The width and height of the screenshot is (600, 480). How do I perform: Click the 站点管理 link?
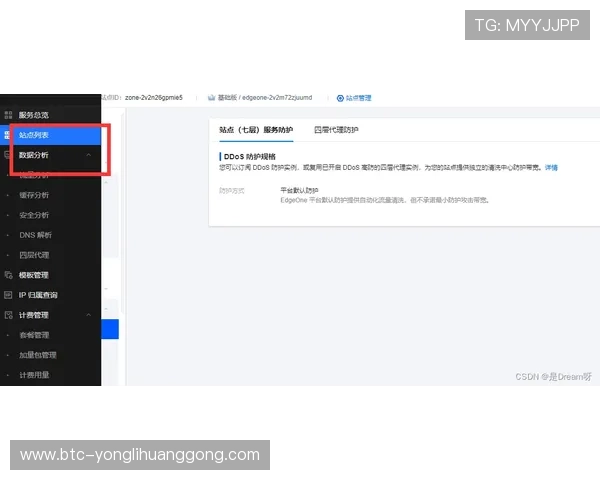pos(359,98)
